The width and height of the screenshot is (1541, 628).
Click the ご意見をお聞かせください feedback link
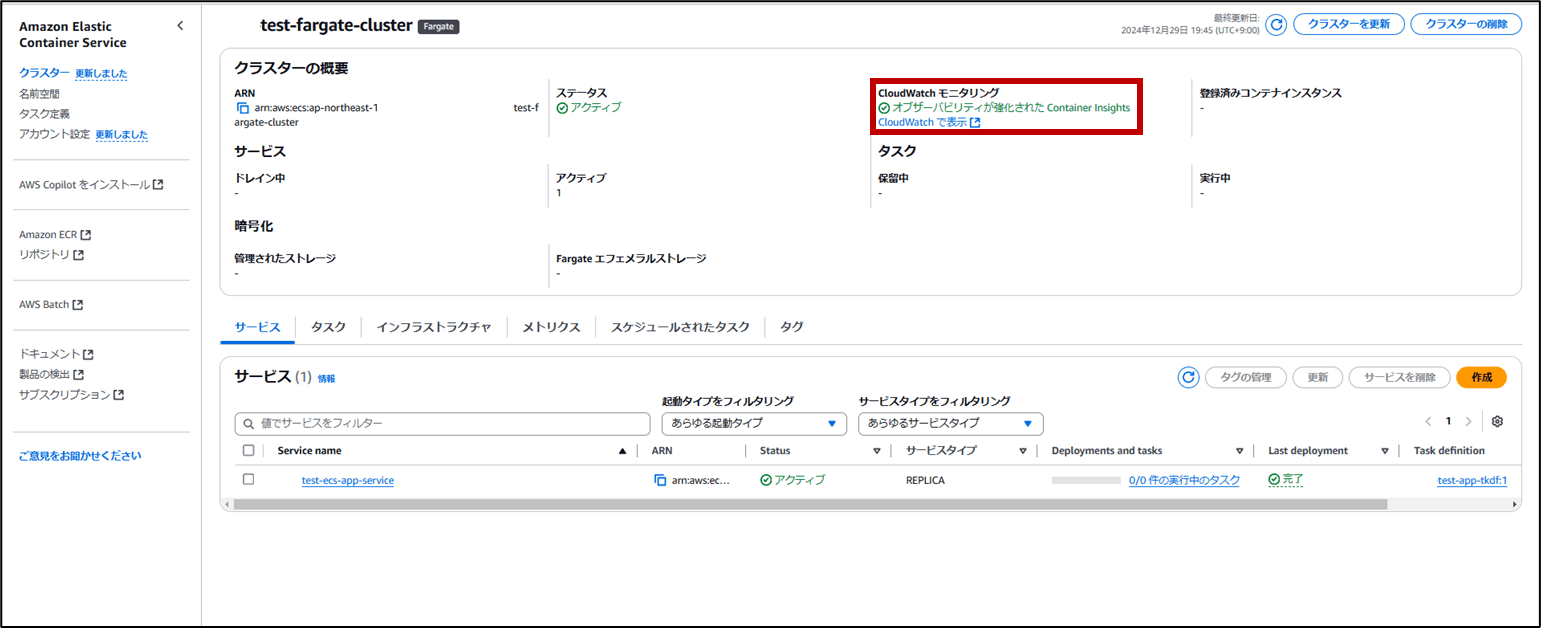80,456
